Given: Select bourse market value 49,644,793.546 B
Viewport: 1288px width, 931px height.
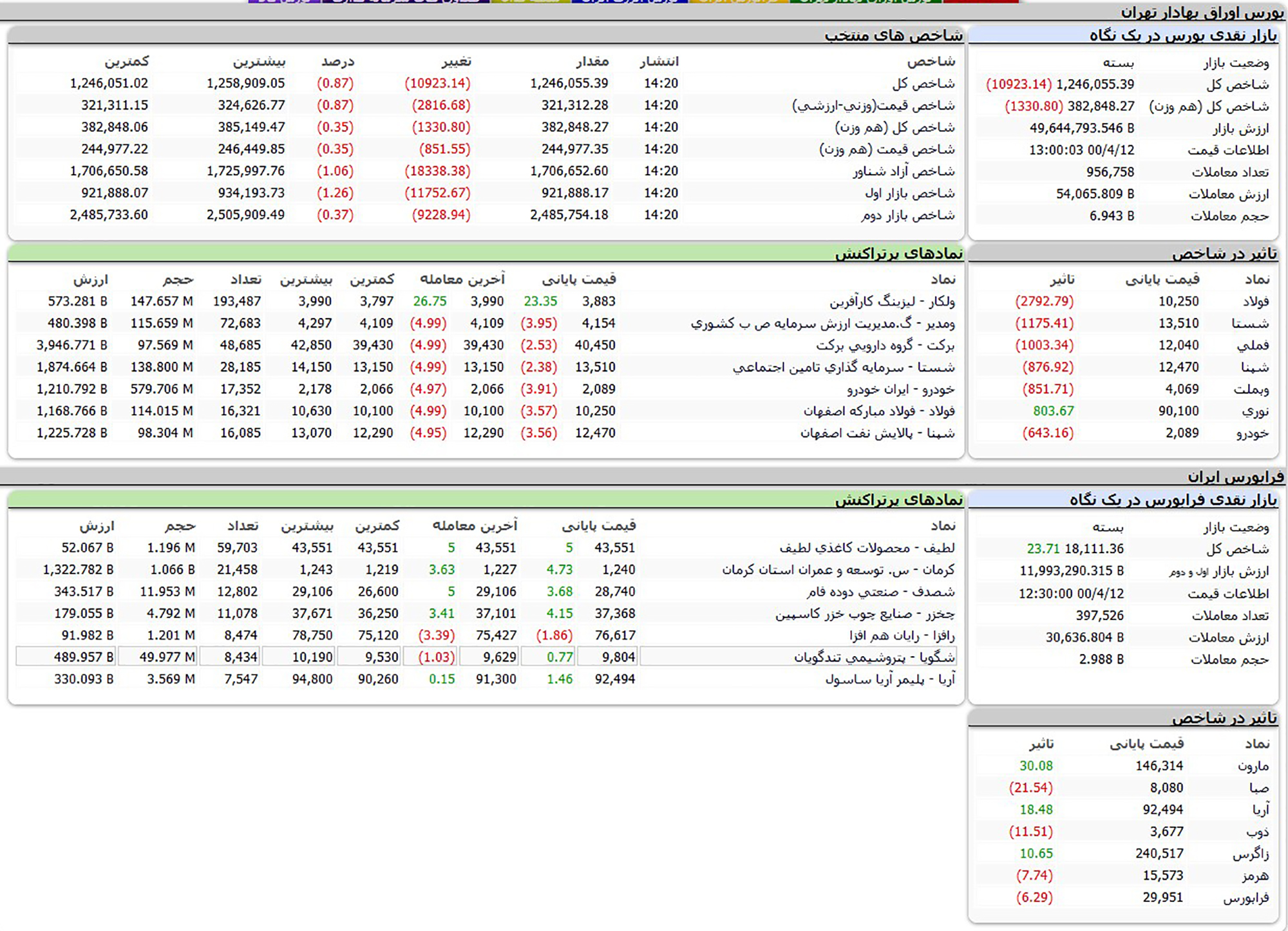Looking at the screenshot, I should coord(1082,128).
